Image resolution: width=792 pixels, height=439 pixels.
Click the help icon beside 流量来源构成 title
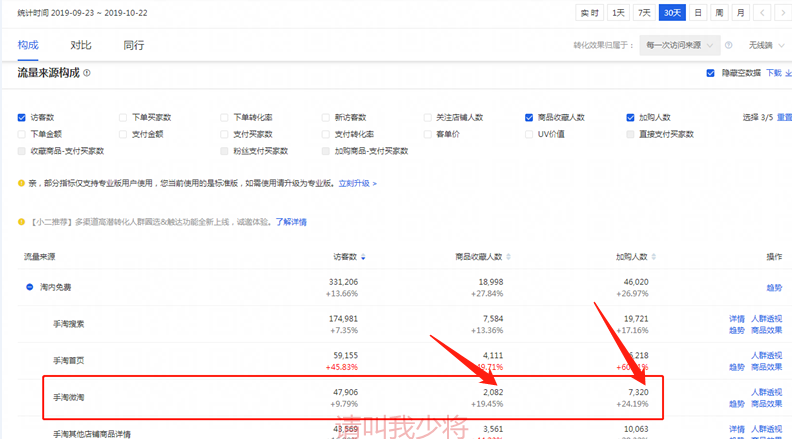(87, 73)
